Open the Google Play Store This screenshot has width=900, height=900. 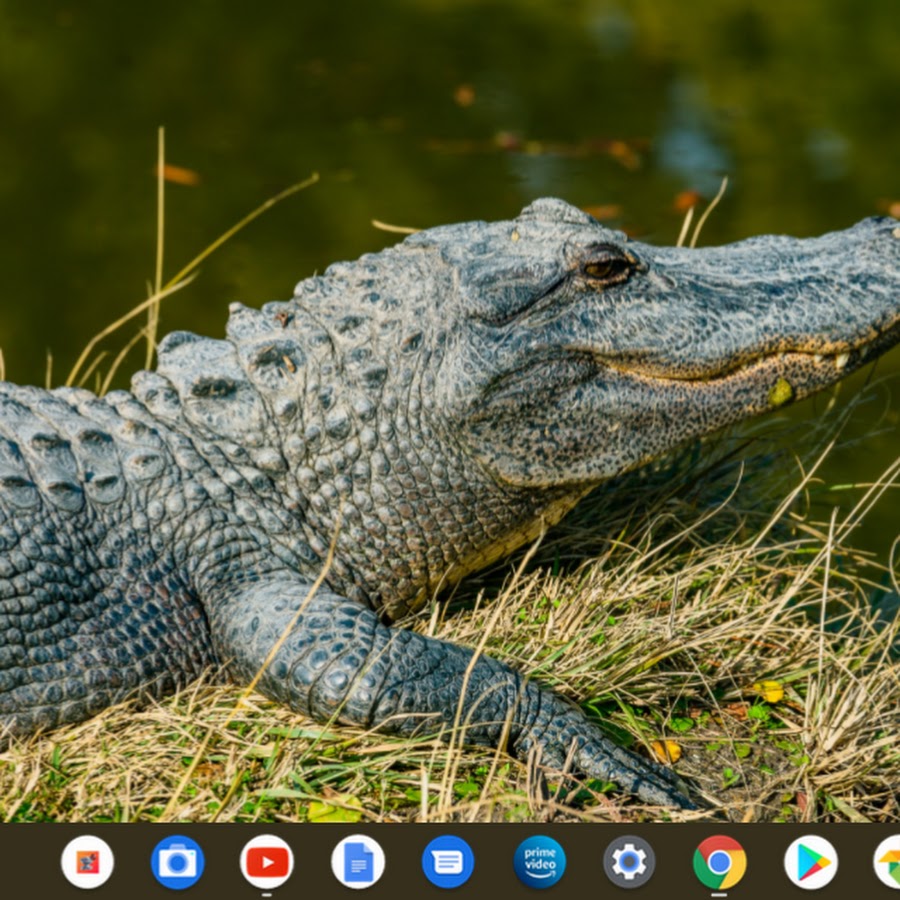point(810,862)
